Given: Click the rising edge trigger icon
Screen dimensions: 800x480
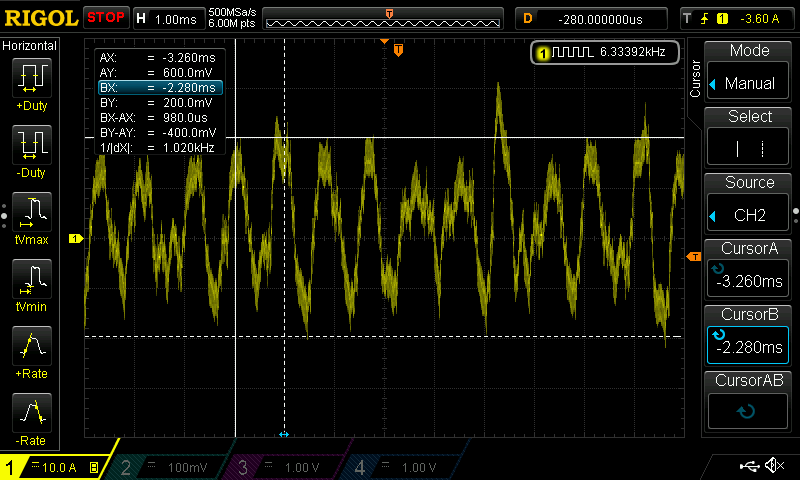Looking at the screenshot, I should 705,19.
